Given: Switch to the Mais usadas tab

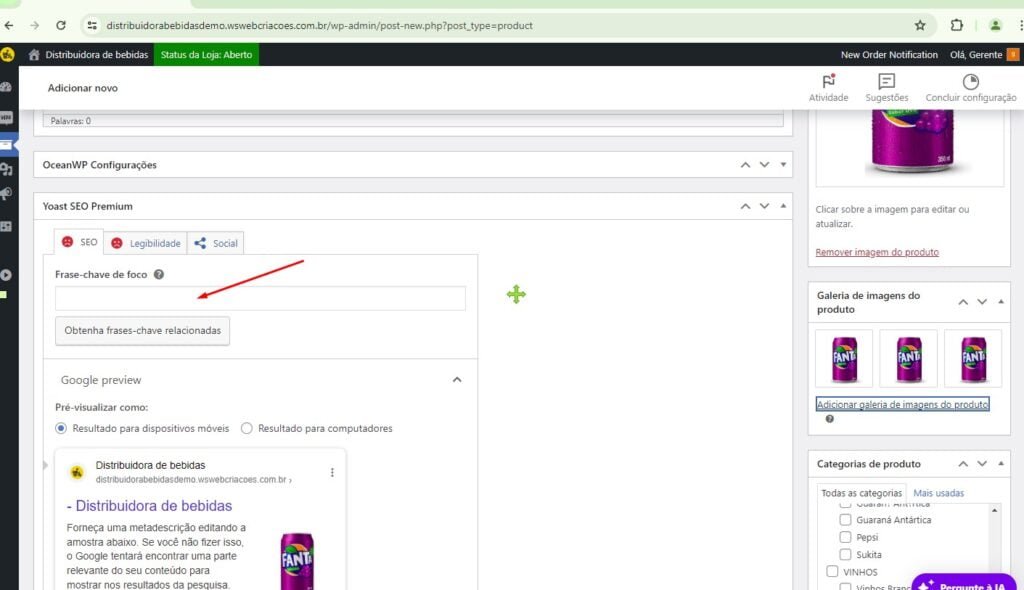Looking at the screenshot, I should coord(938,493).
